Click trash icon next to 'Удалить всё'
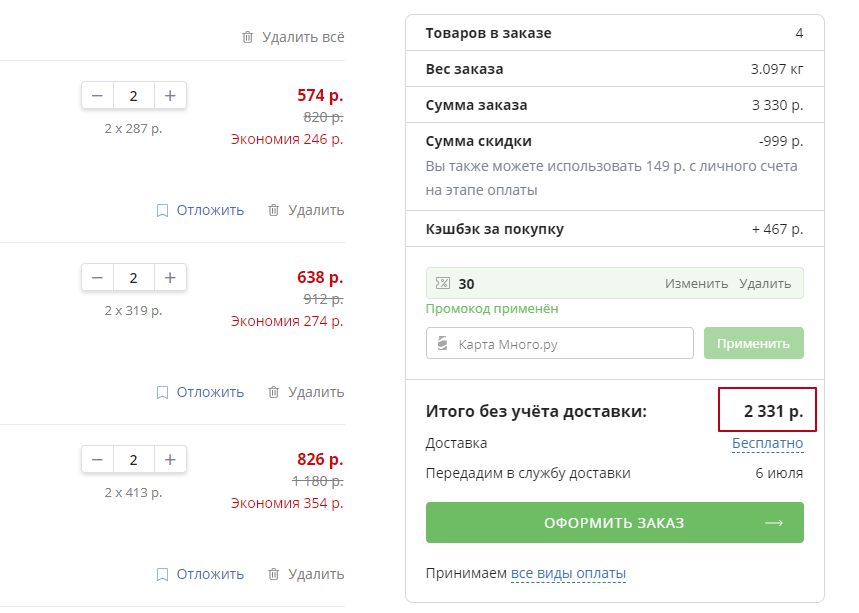859x613 pixels. click(x=248, y=37)
